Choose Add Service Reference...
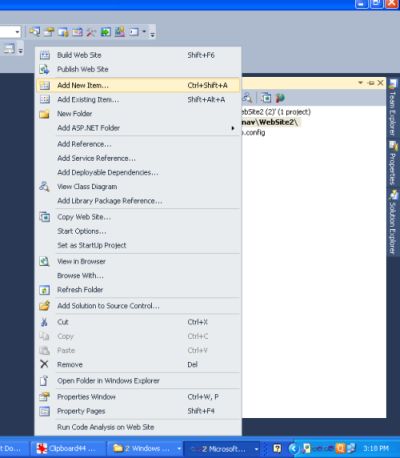400x458 pixels. click(x=138, y=158)
